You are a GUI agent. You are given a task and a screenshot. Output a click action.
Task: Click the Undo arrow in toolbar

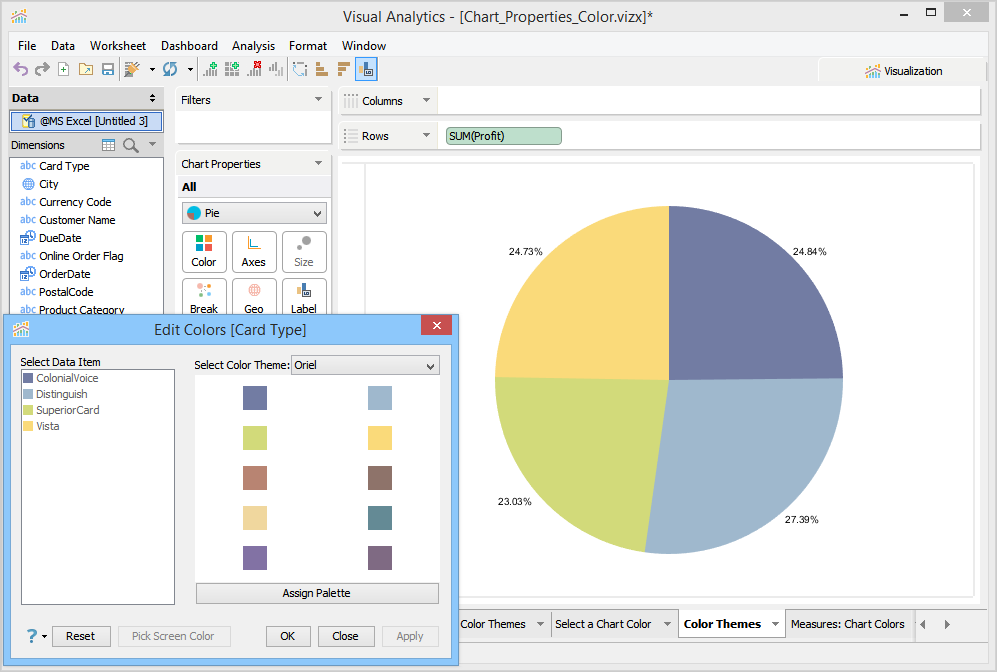pyautogui.click(x=20, y=69)
